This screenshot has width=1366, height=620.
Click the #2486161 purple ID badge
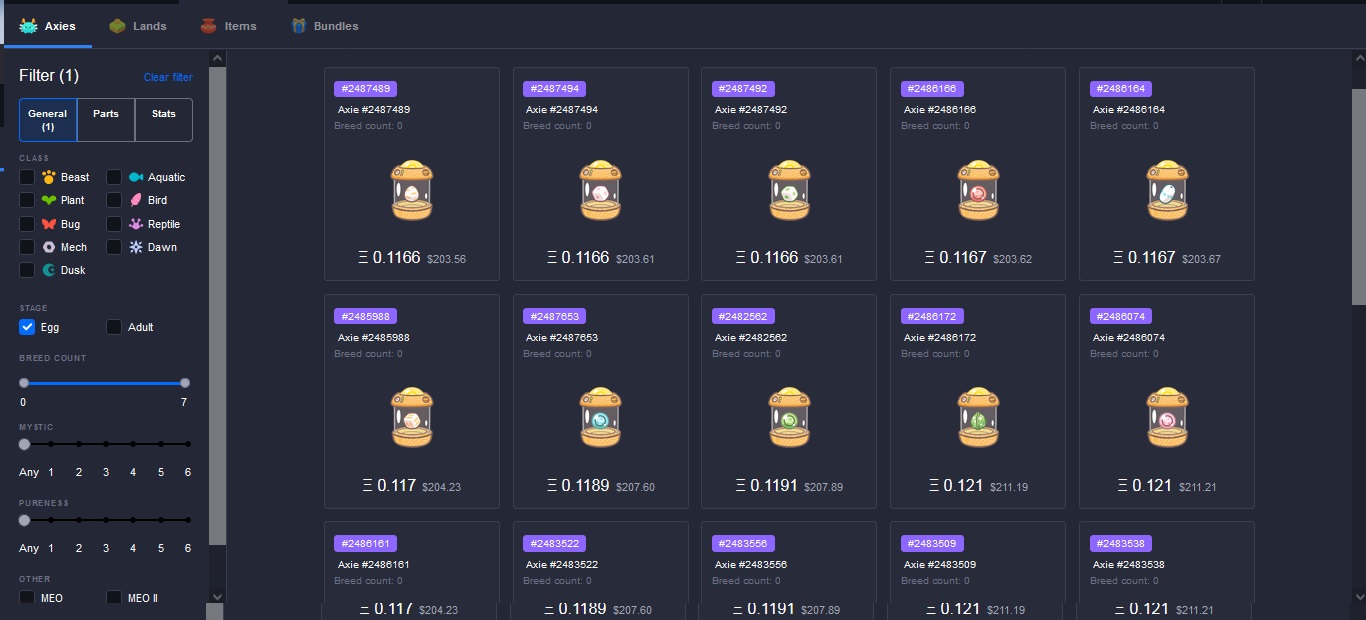click(365, 543)
